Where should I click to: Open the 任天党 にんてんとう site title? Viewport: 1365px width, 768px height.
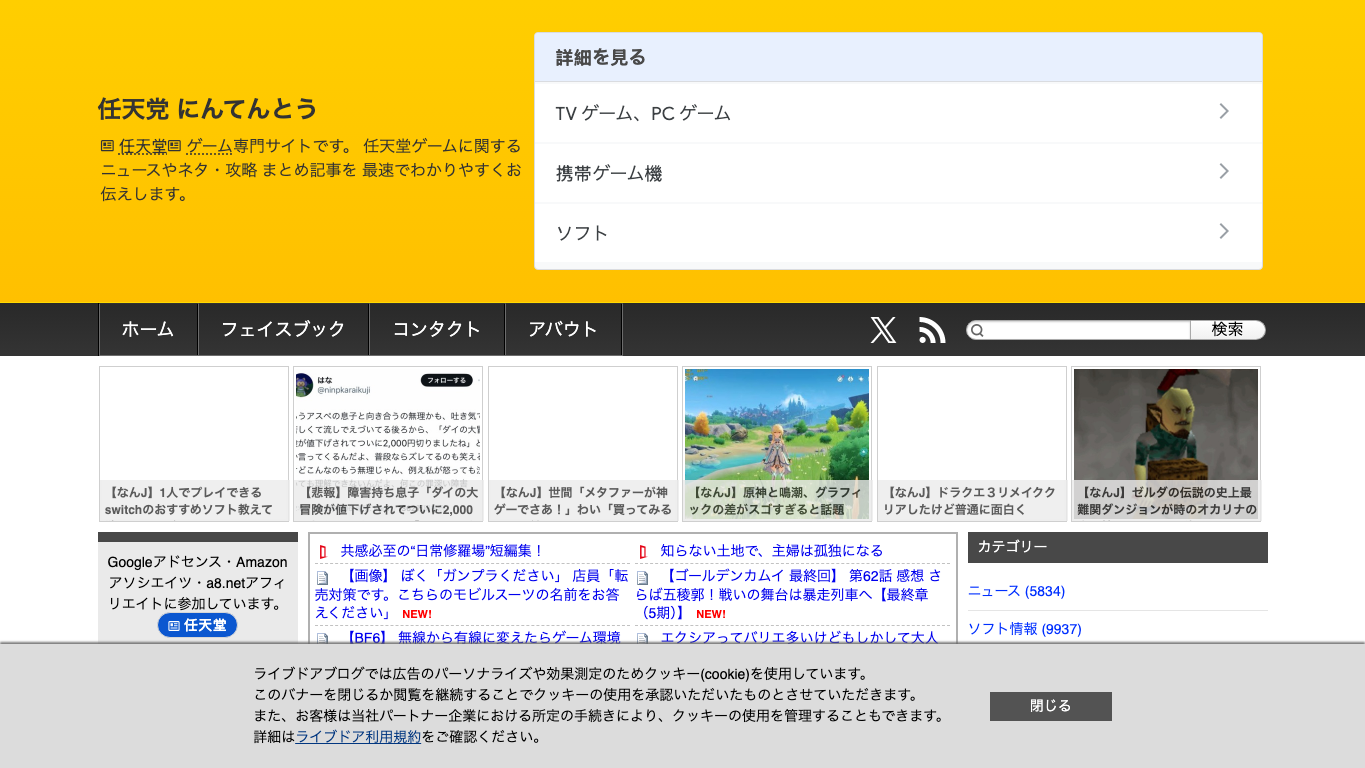[207, 109]
